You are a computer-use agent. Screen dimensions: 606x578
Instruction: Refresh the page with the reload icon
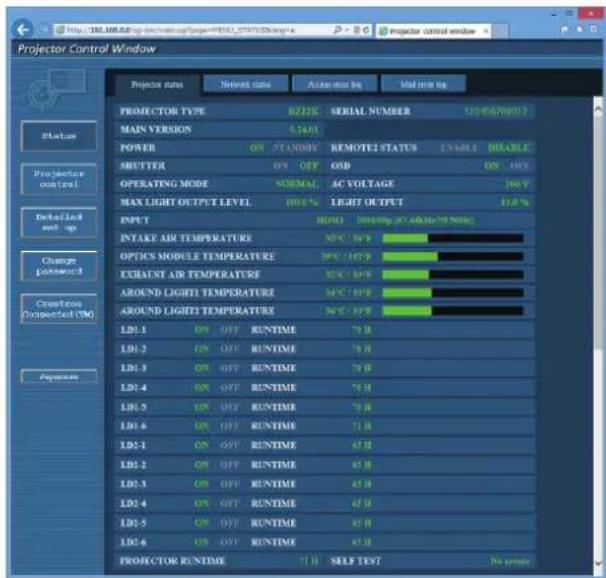click(x=366, y=30)
